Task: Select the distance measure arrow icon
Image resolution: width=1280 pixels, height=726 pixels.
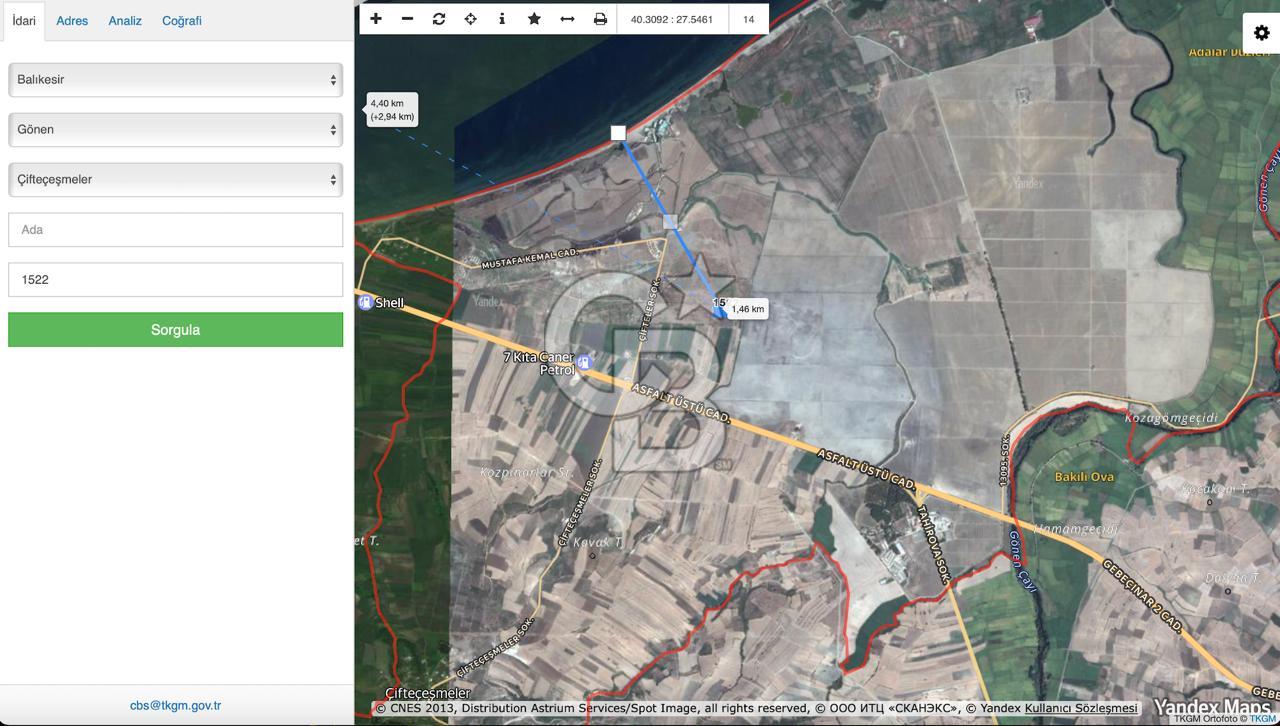Action: tap(567, 19)
